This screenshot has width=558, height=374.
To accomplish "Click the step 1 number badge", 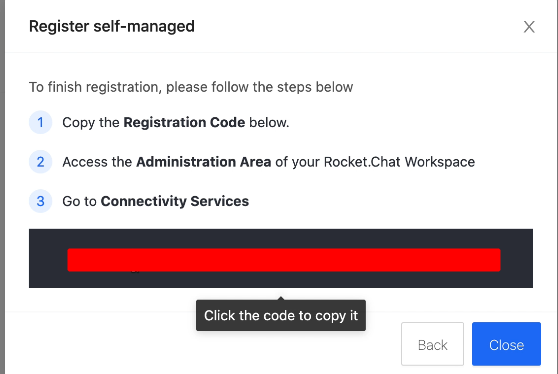I will 40,122.
